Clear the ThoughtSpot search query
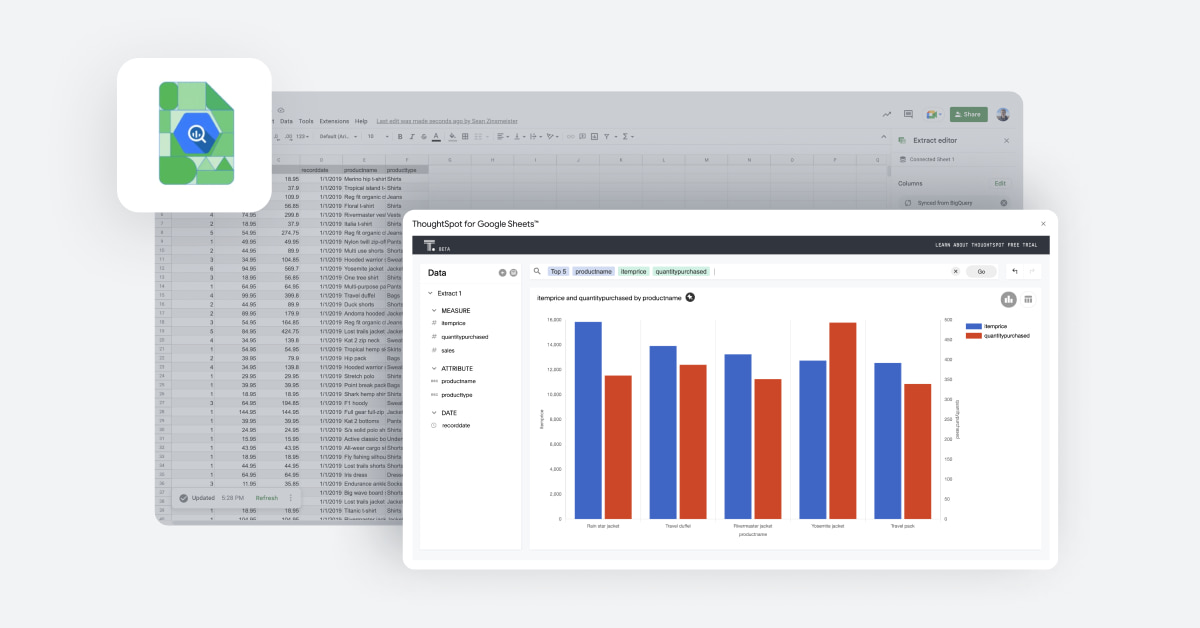1200x628 pixels. point(955,271)
